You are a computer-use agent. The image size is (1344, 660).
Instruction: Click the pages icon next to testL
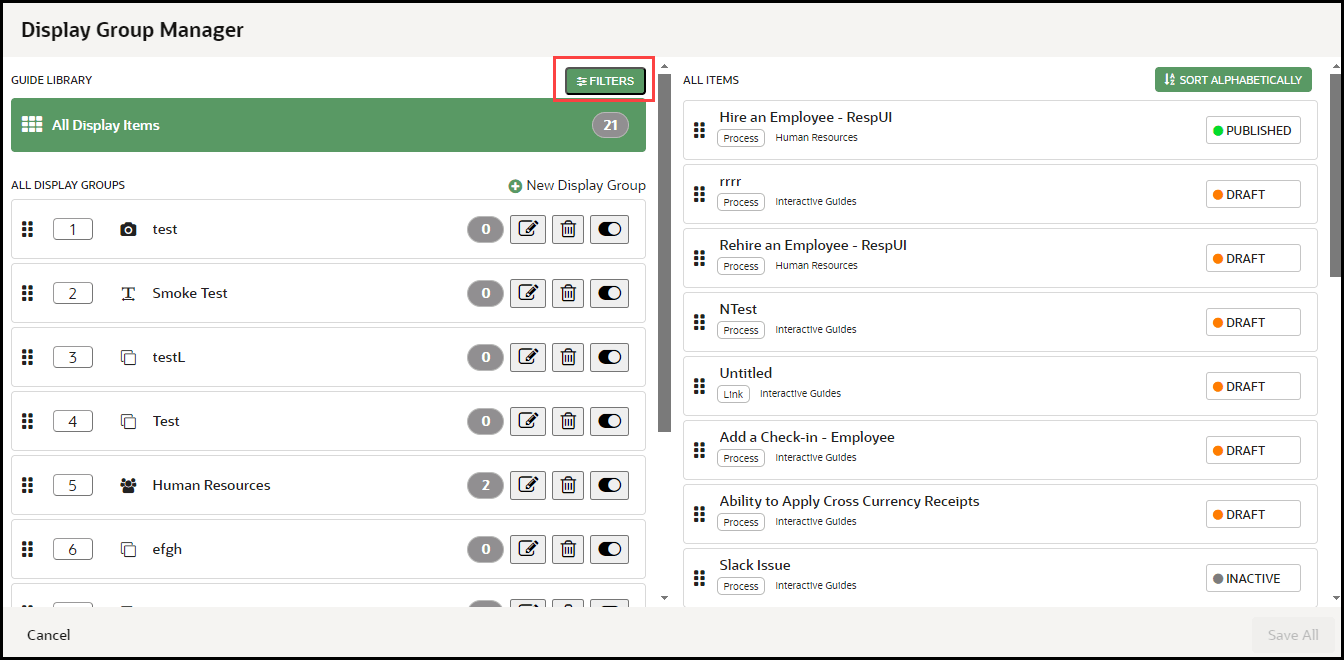(x=129, y=357)
